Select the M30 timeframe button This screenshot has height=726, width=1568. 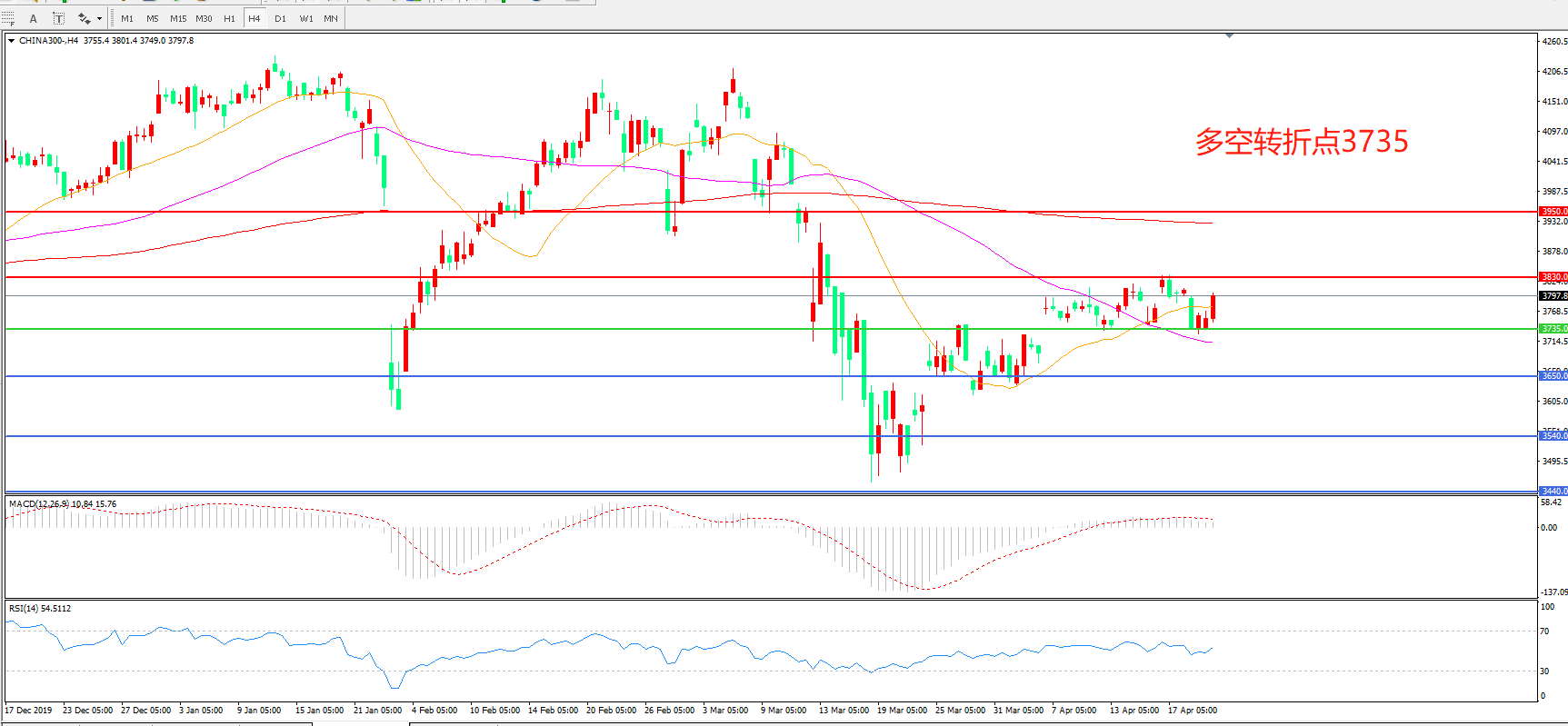(204, 18)
